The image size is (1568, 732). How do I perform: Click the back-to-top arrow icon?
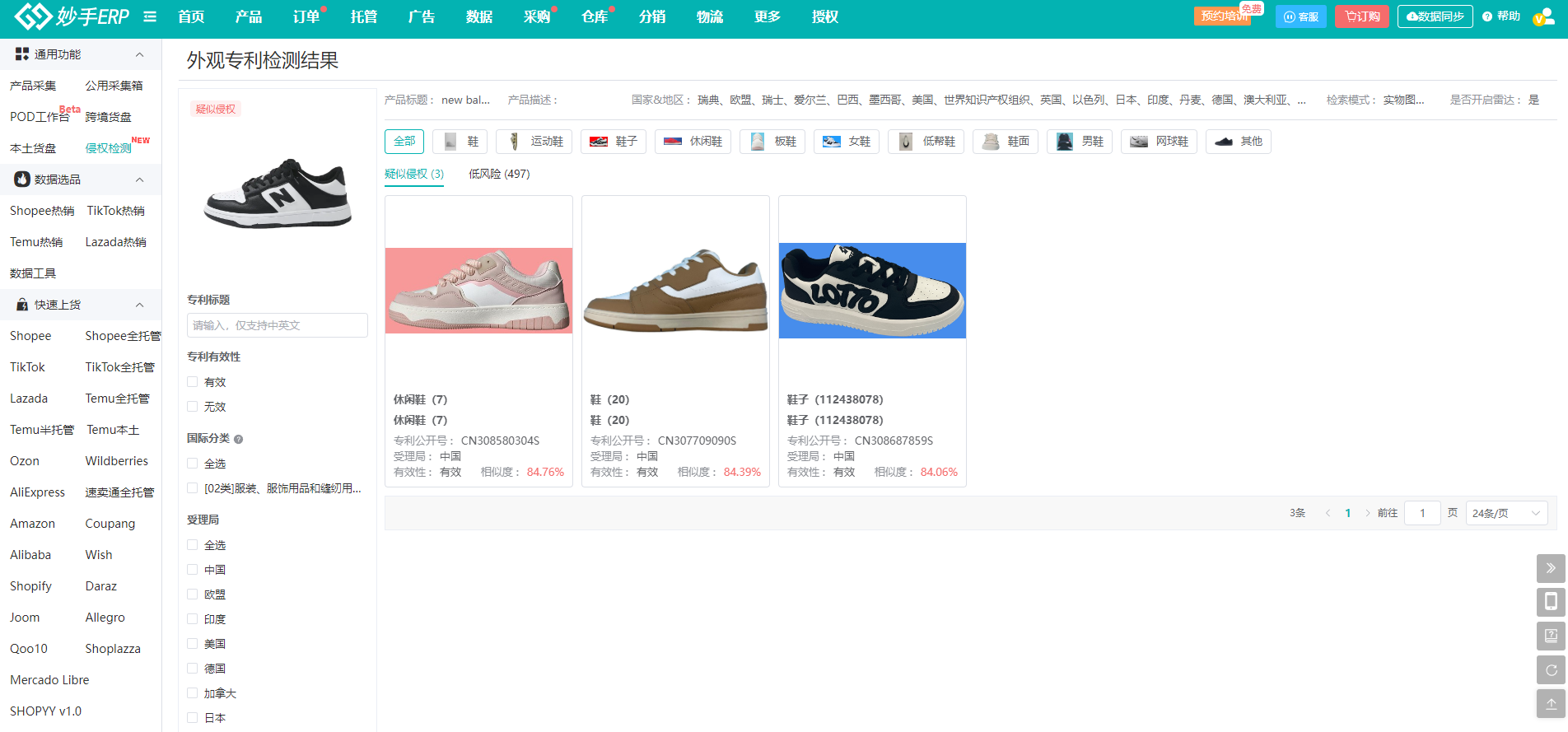1551,703
